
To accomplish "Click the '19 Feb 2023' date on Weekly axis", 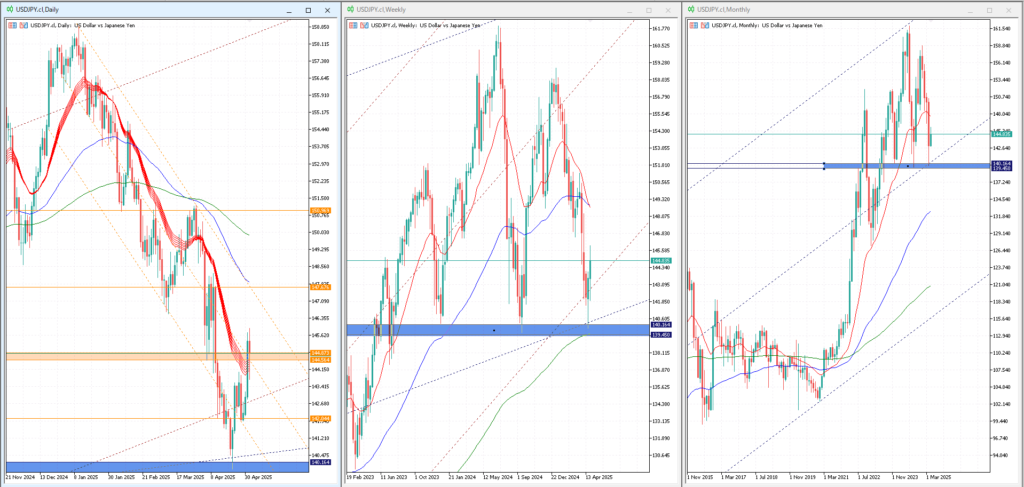I will pos(359,477).
